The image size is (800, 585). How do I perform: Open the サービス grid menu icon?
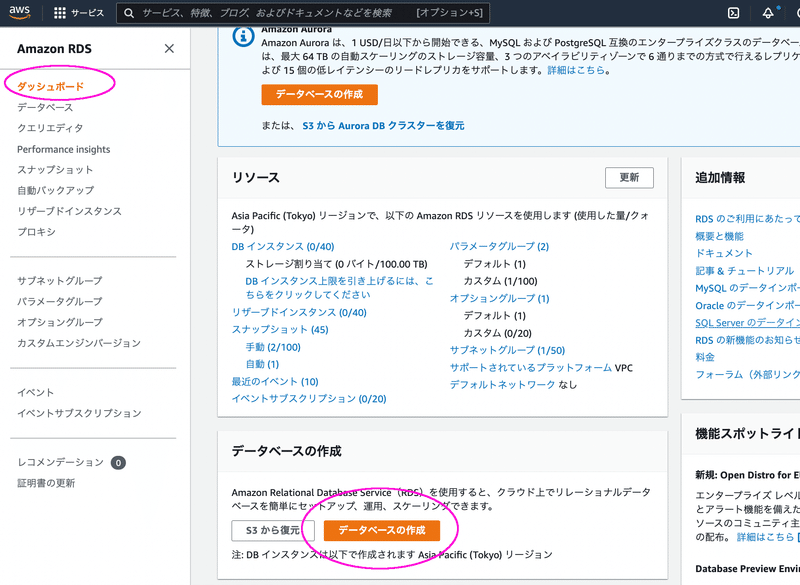60,13
